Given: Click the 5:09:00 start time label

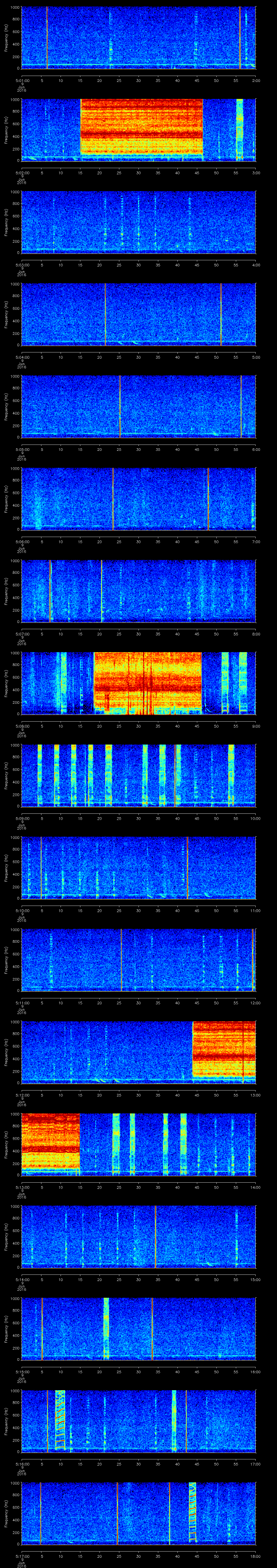Looking at the screenshot, I should tap(22, 818).
